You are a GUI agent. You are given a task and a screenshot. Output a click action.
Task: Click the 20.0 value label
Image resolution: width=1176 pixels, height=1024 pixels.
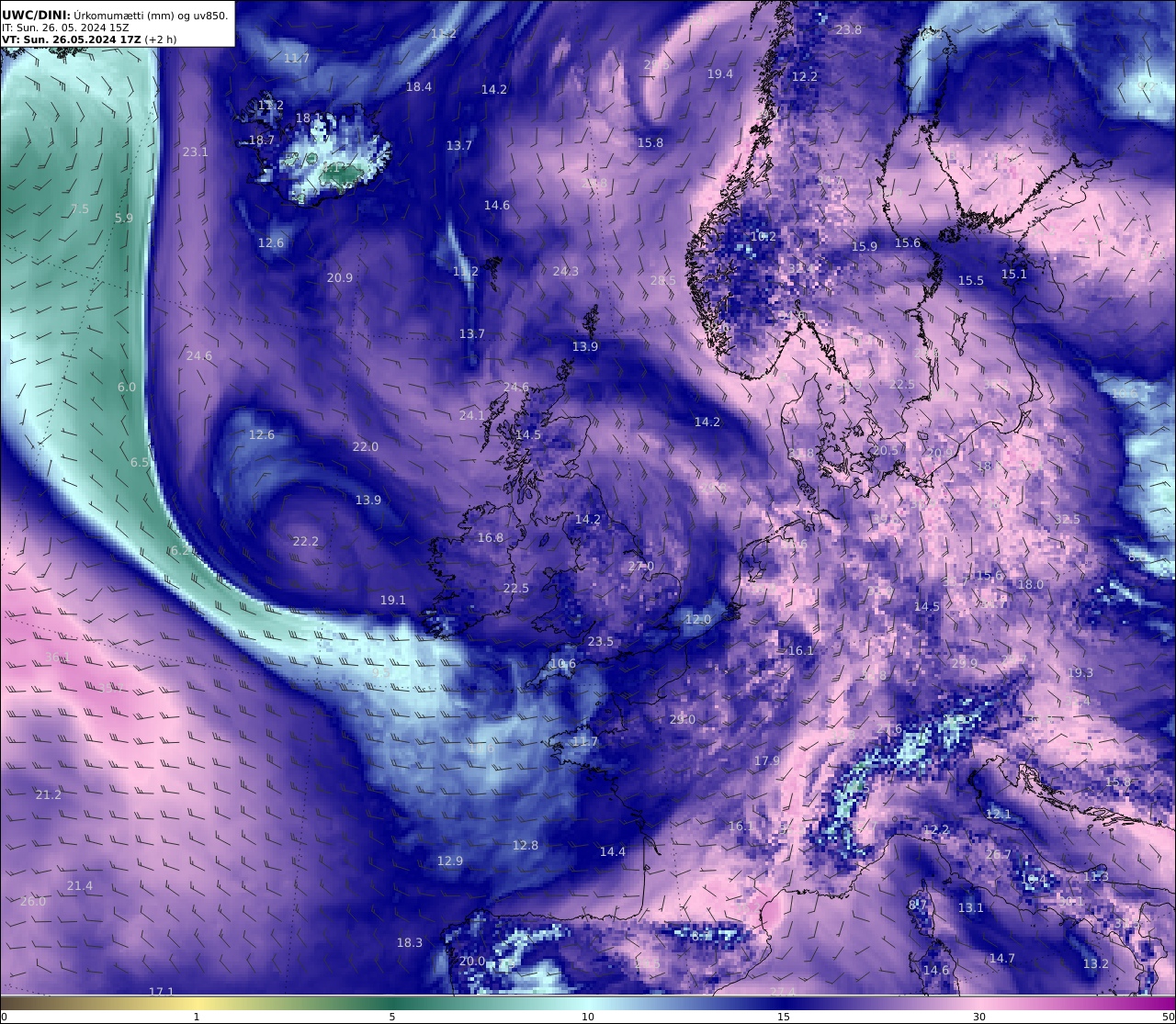point(472,962)
